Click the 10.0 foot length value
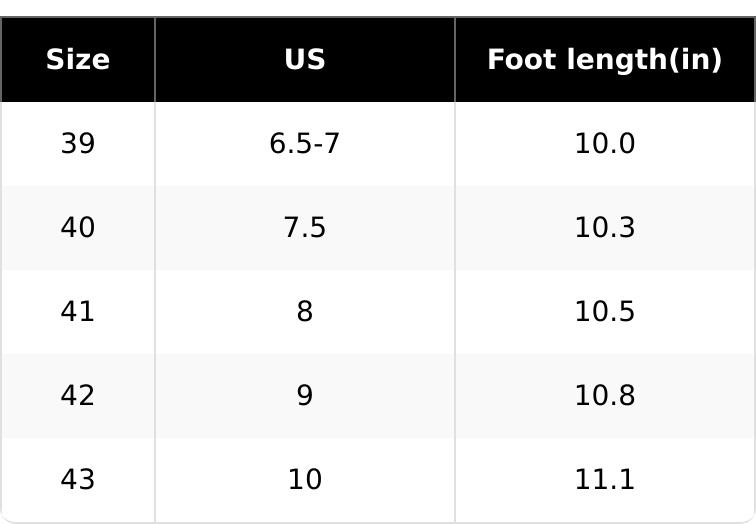This screenshot has height=524, width=756. click(x=604, y=144)
